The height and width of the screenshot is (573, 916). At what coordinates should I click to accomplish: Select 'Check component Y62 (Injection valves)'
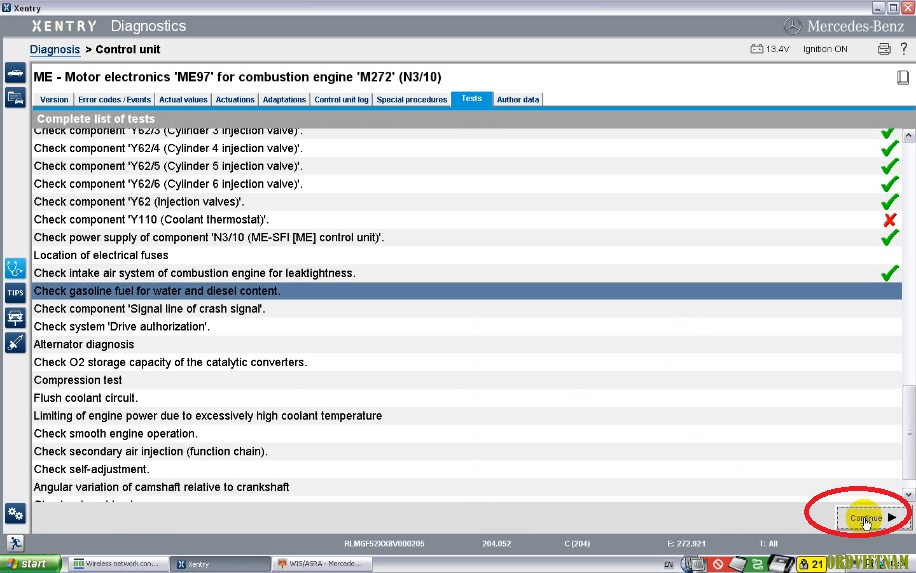coord(467,202)
